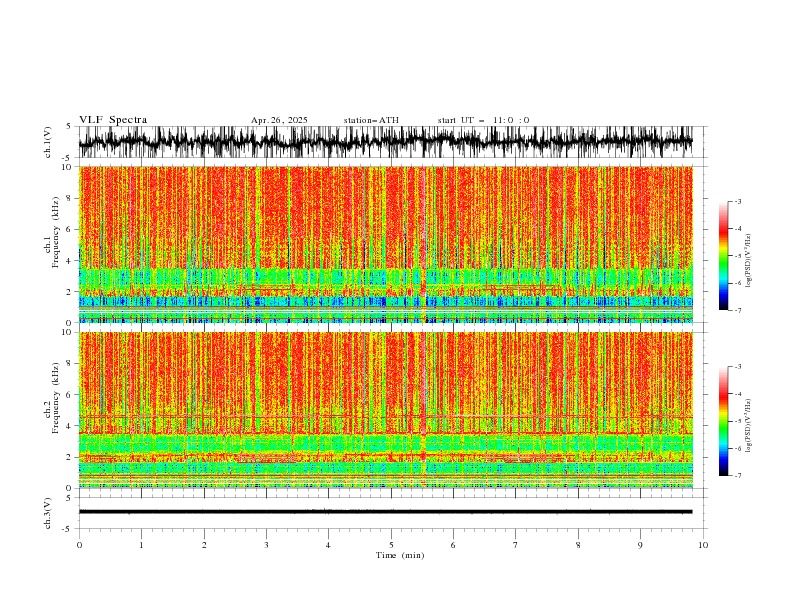Click the '10' tick on the time axis
Screen dimensions: 792x612
(x=703, y=545)
